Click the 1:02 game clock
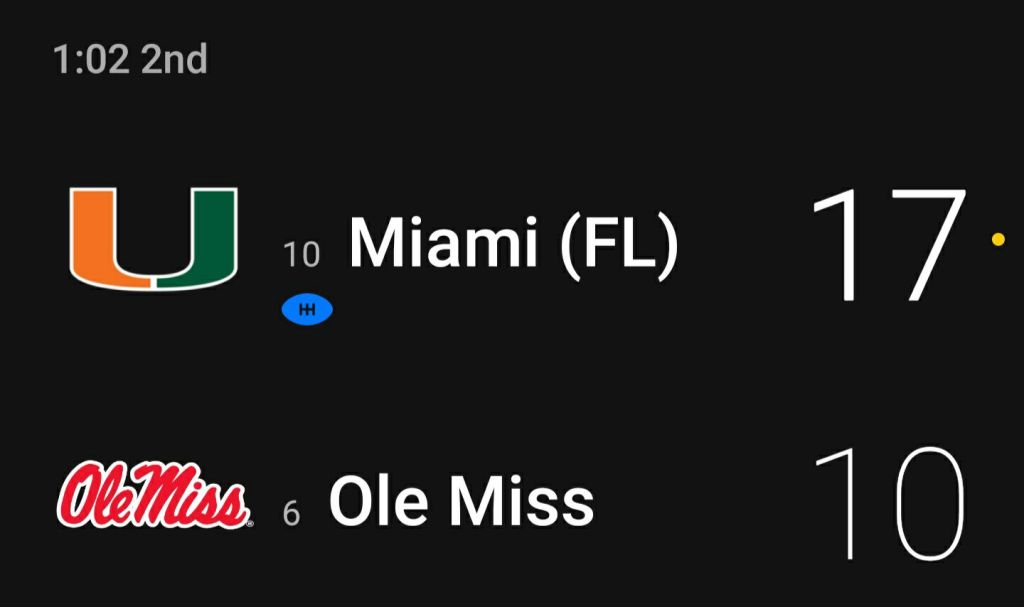 tap(91, 60)
